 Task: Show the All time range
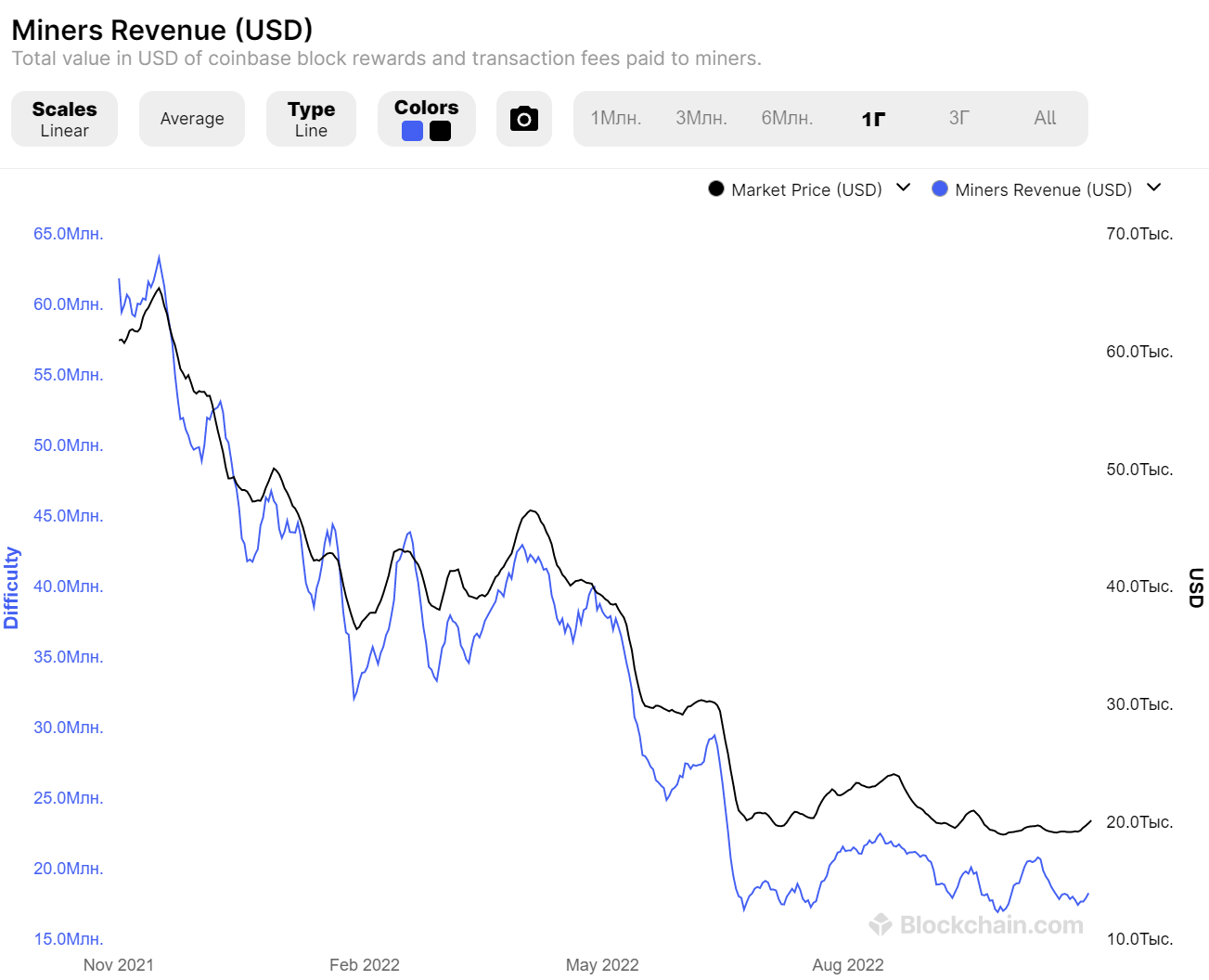[x=1045, y=118]
